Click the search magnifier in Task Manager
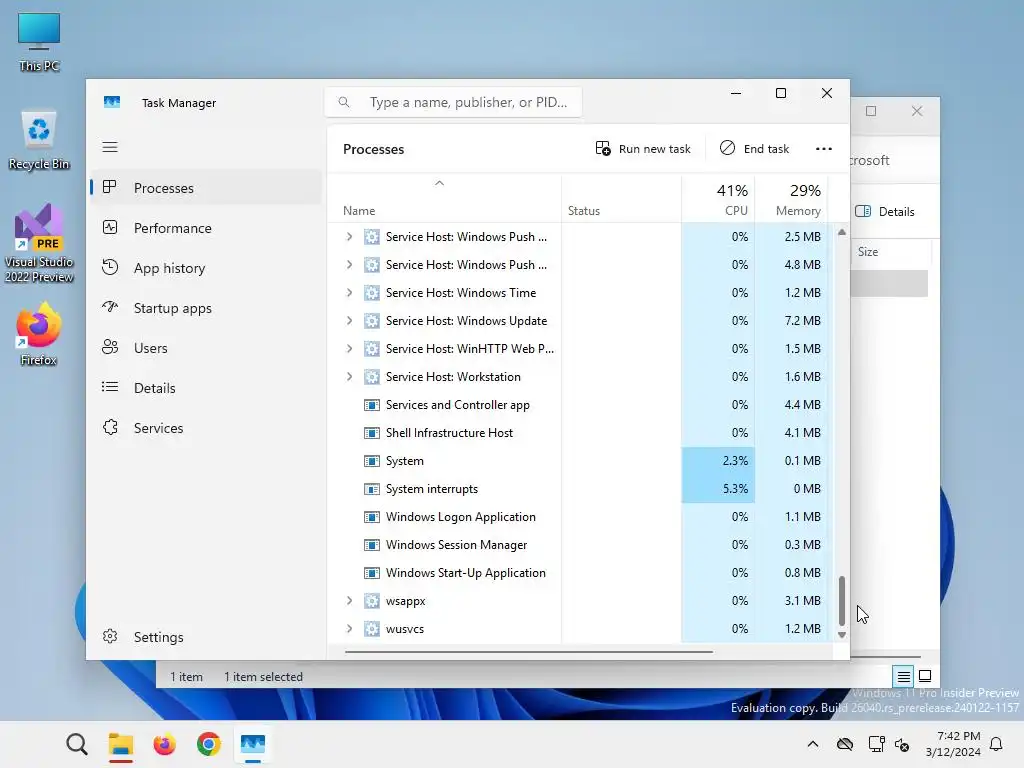The width and height of the screenshot is (1024, 768). click(344, 102)
